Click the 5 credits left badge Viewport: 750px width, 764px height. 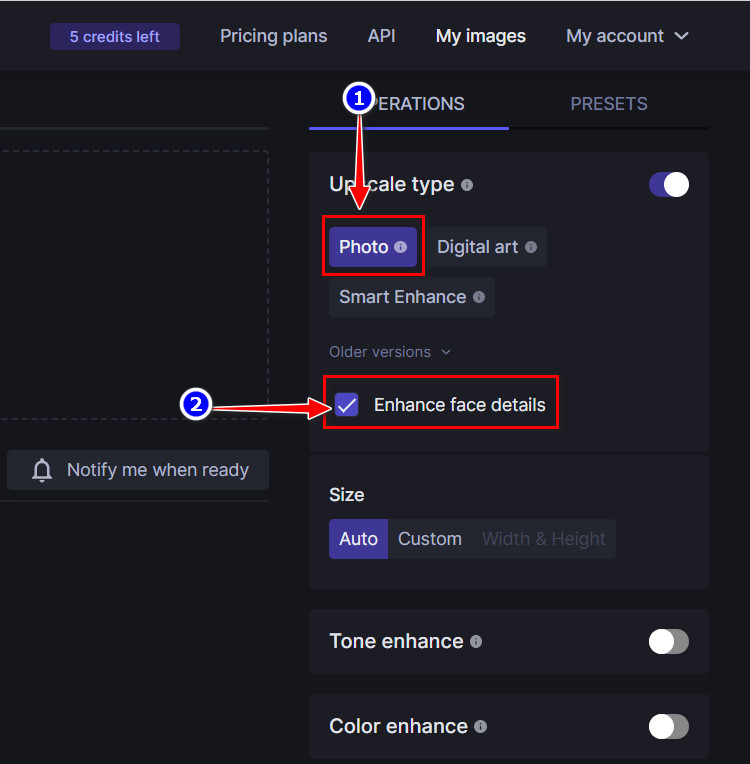pyautogui.click(x=115, y=37)
